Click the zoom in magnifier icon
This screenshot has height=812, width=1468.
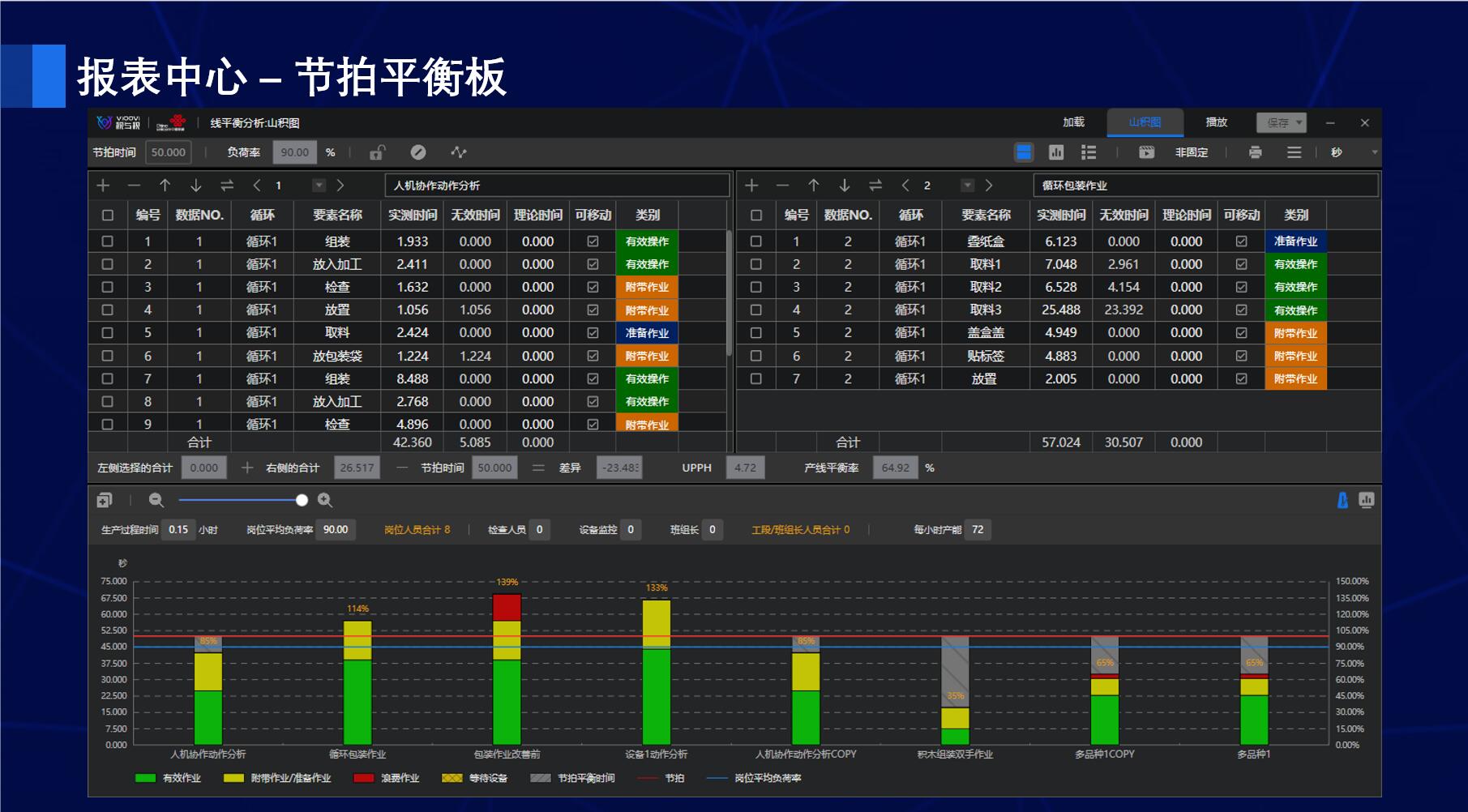click(x=325, y=501)
